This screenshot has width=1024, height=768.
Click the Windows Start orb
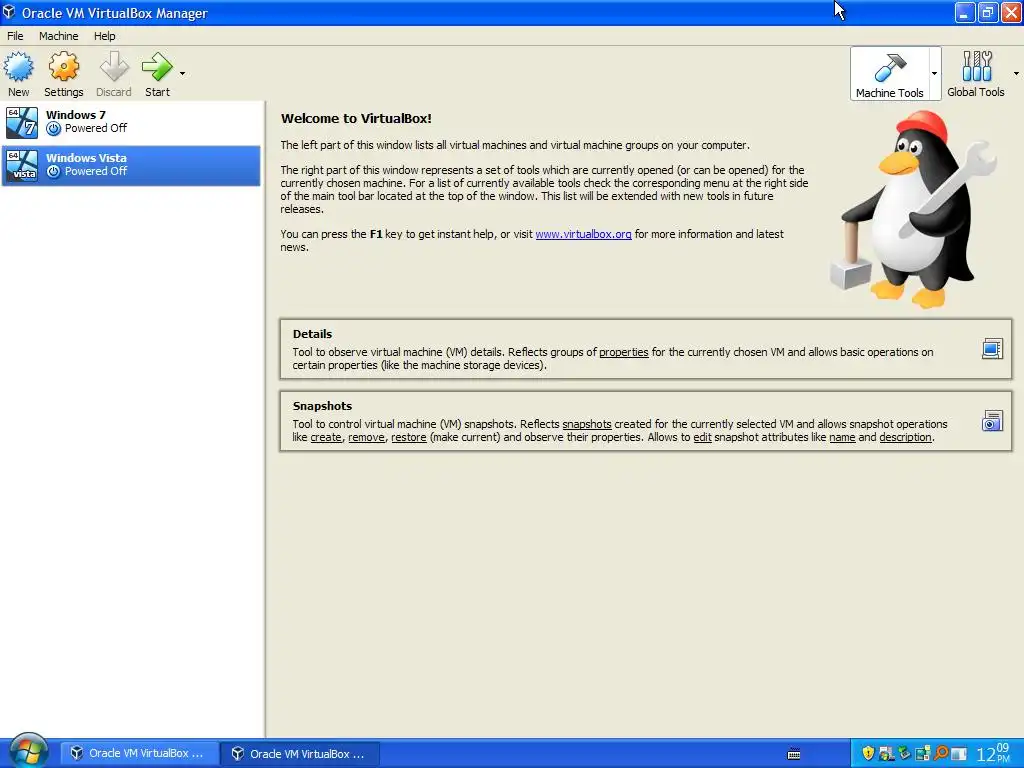pos(28,752)
